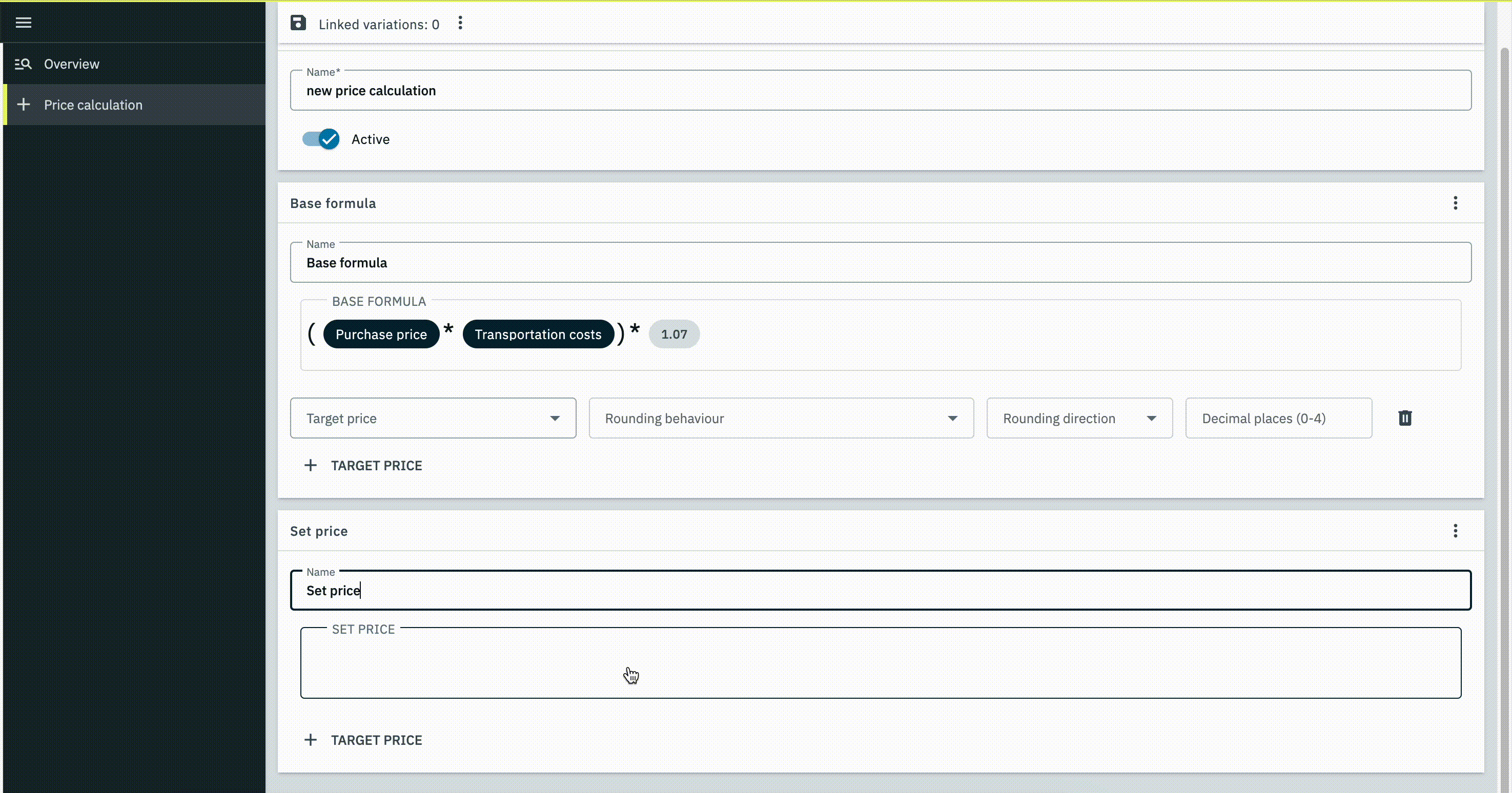This screenshot has width=1512, height=793.
Task: Click the Set price Name input
Action: 881,590
